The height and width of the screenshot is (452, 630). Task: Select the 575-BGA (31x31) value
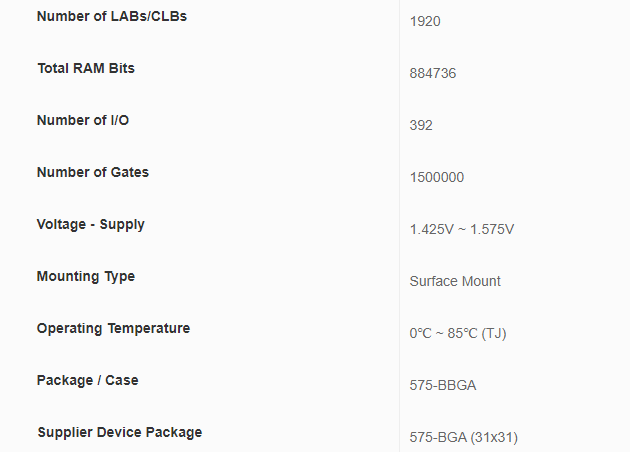click(463, 437)
